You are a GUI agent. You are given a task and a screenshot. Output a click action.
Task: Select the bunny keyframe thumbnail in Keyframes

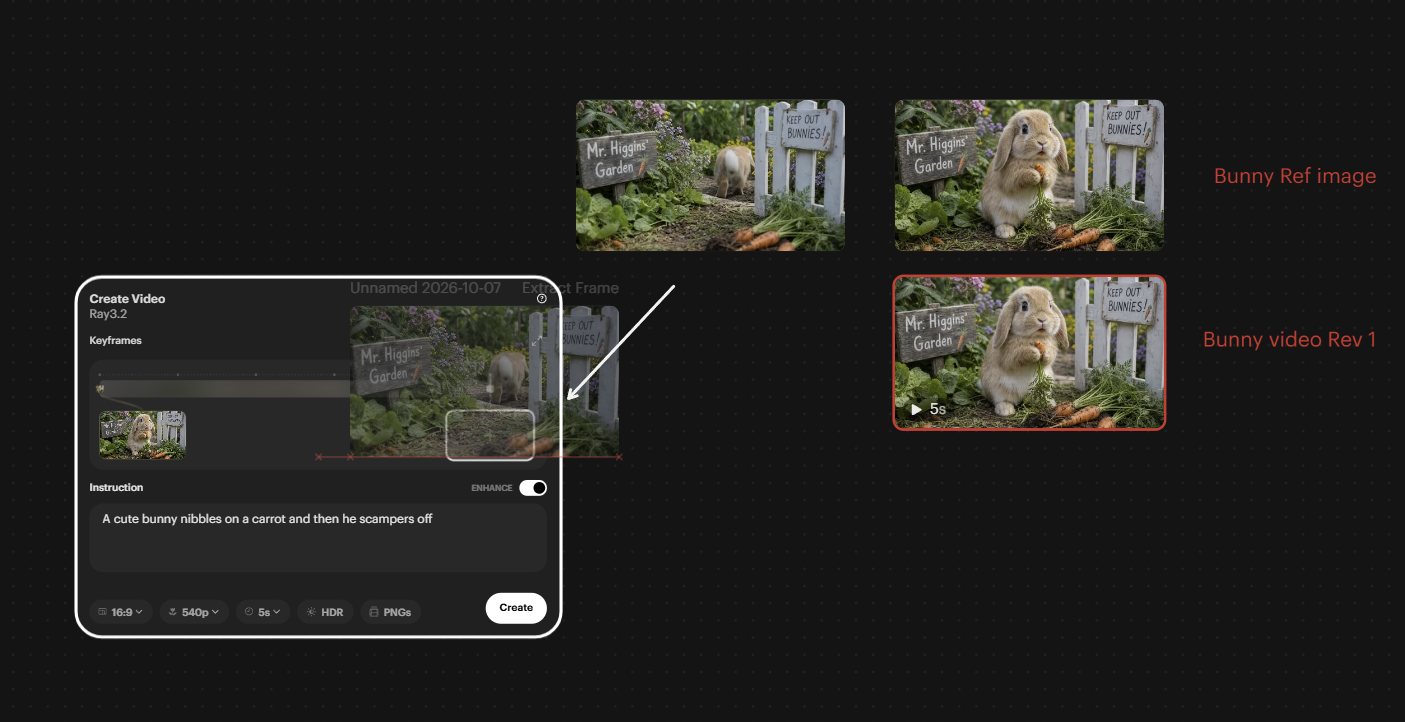[x=142, y=435]
